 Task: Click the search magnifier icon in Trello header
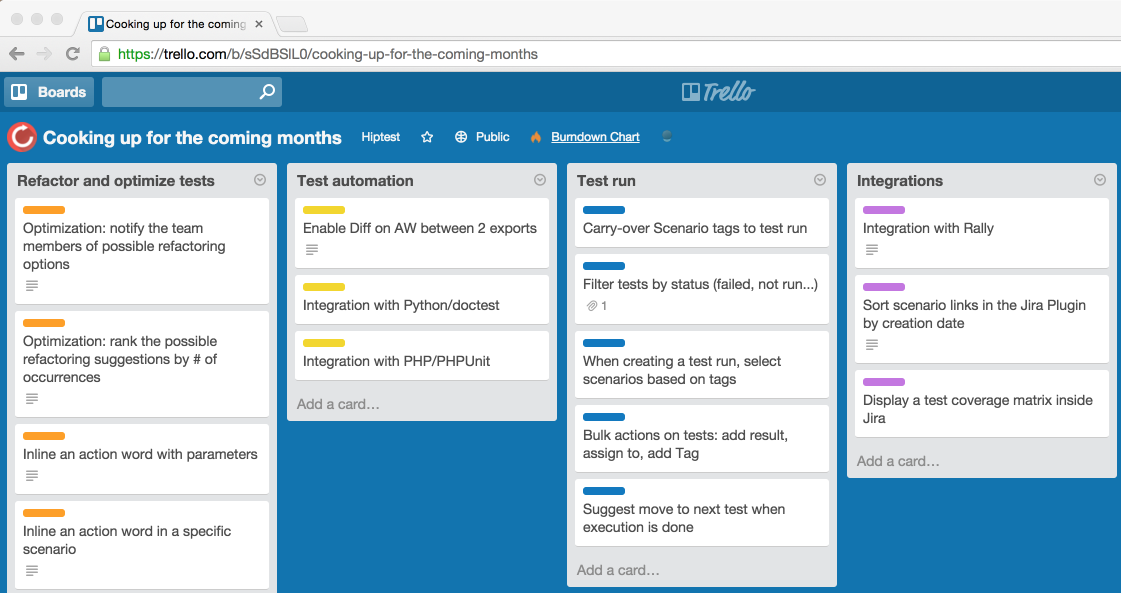pos(267,92)
